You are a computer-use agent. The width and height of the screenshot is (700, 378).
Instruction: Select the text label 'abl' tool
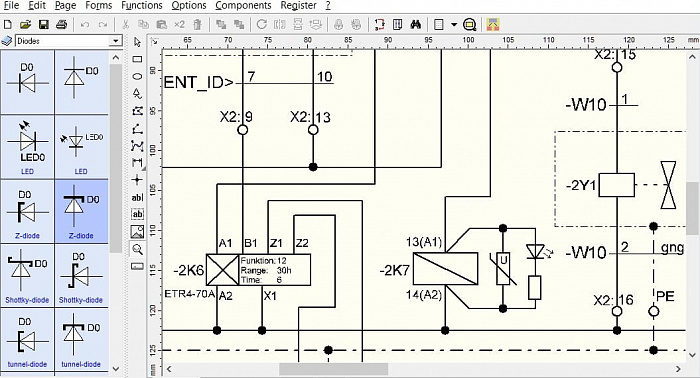(x=137, y=197)
